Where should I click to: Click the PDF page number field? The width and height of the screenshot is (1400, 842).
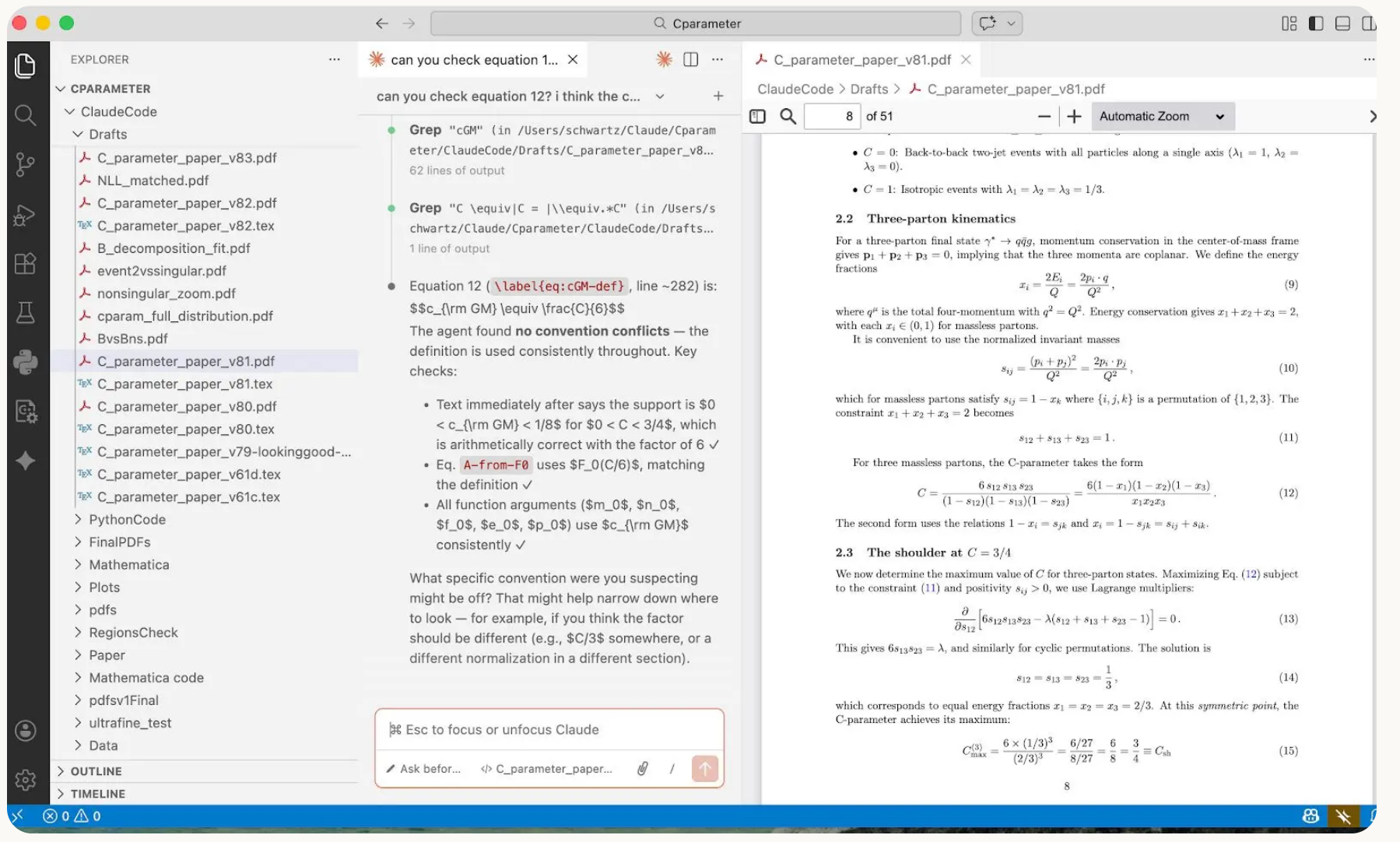click(x=831, y=117)
